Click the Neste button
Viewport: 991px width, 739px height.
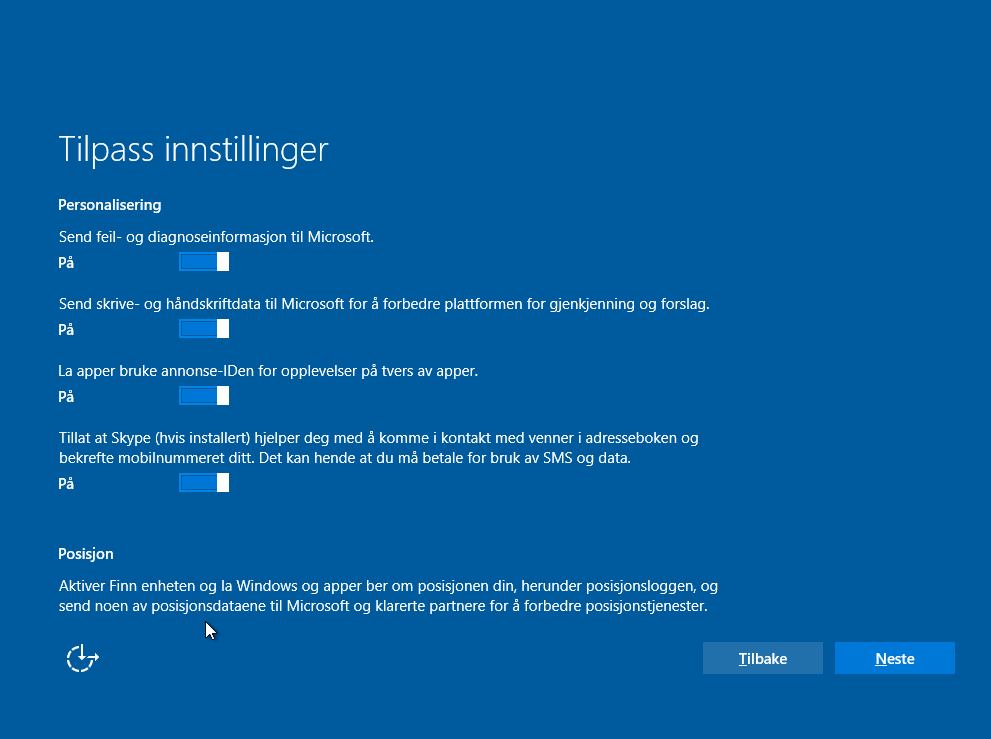click(894, 658)
